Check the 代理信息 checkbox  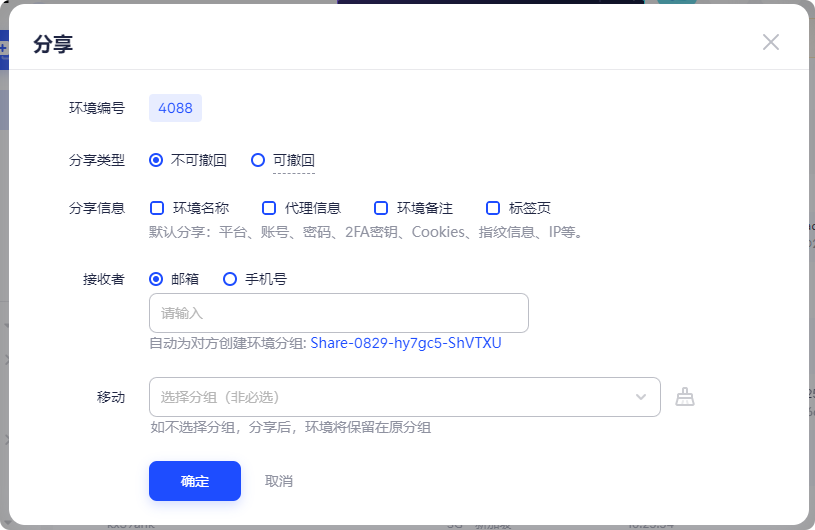(269, 208)
